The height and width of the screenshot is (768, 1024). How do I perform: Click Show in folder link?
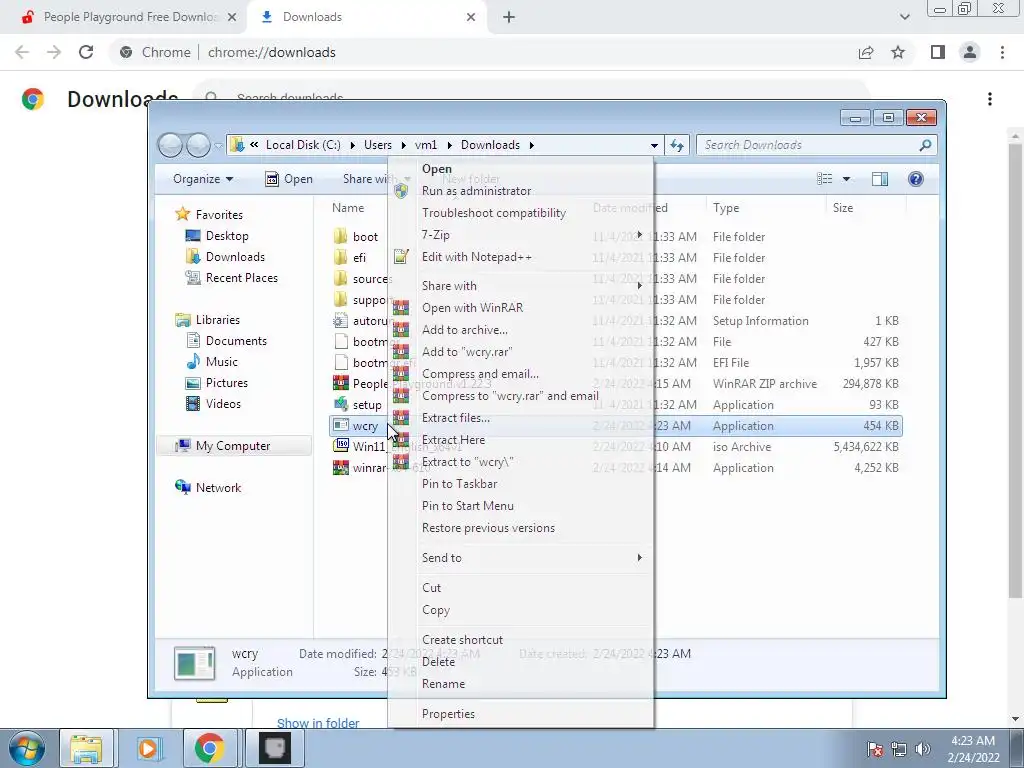click(x=318, y=723)
